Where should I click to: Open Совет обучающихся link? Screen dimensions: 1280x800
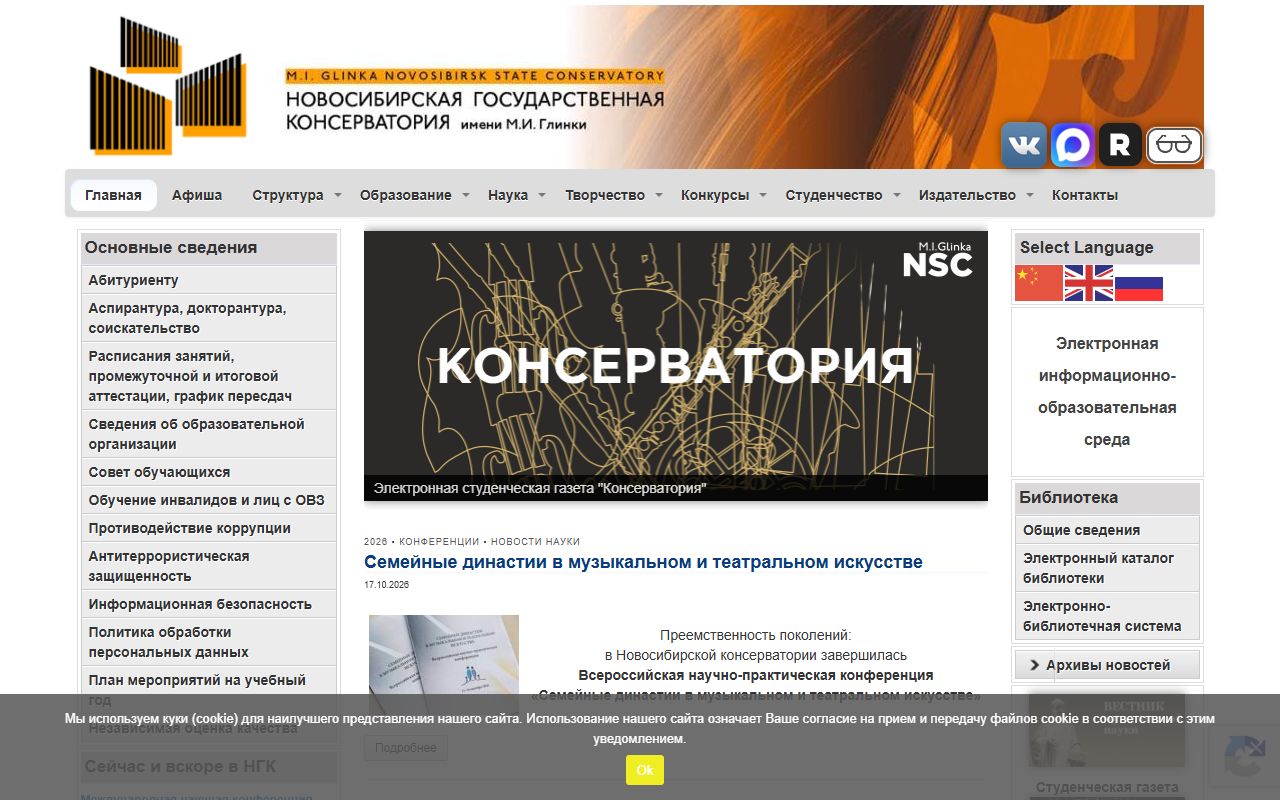[209, 472]
